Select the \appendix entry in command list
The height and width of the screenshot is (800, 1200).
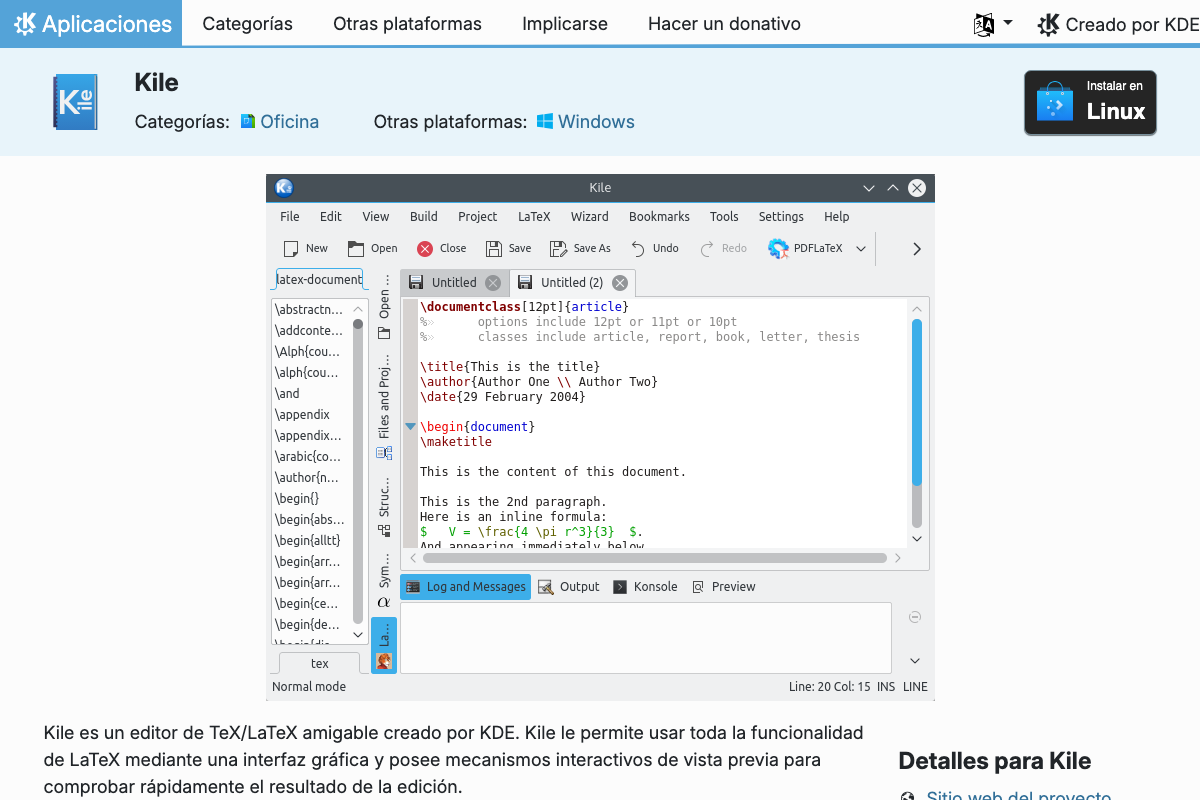pos(302,414)
